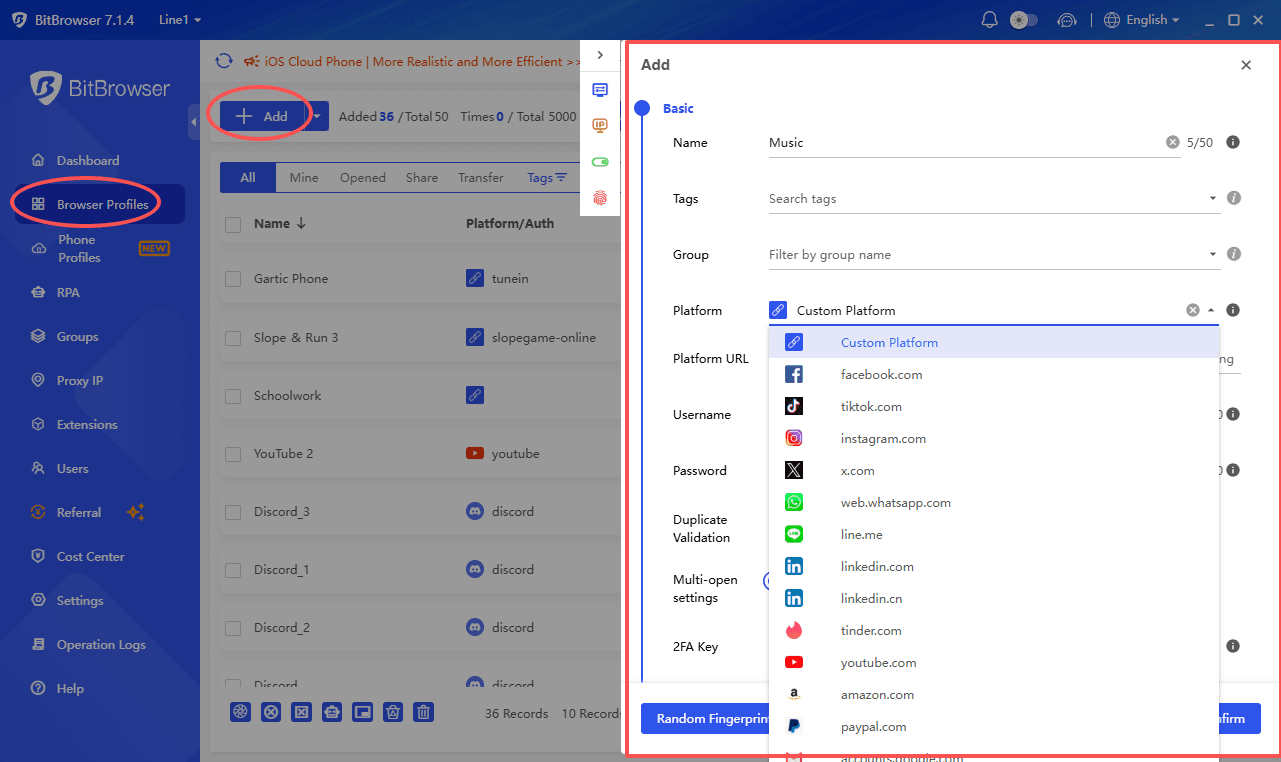Check the Slope & Run 3 checkbox
This screenshot has width=1281, height=762.
233,338
